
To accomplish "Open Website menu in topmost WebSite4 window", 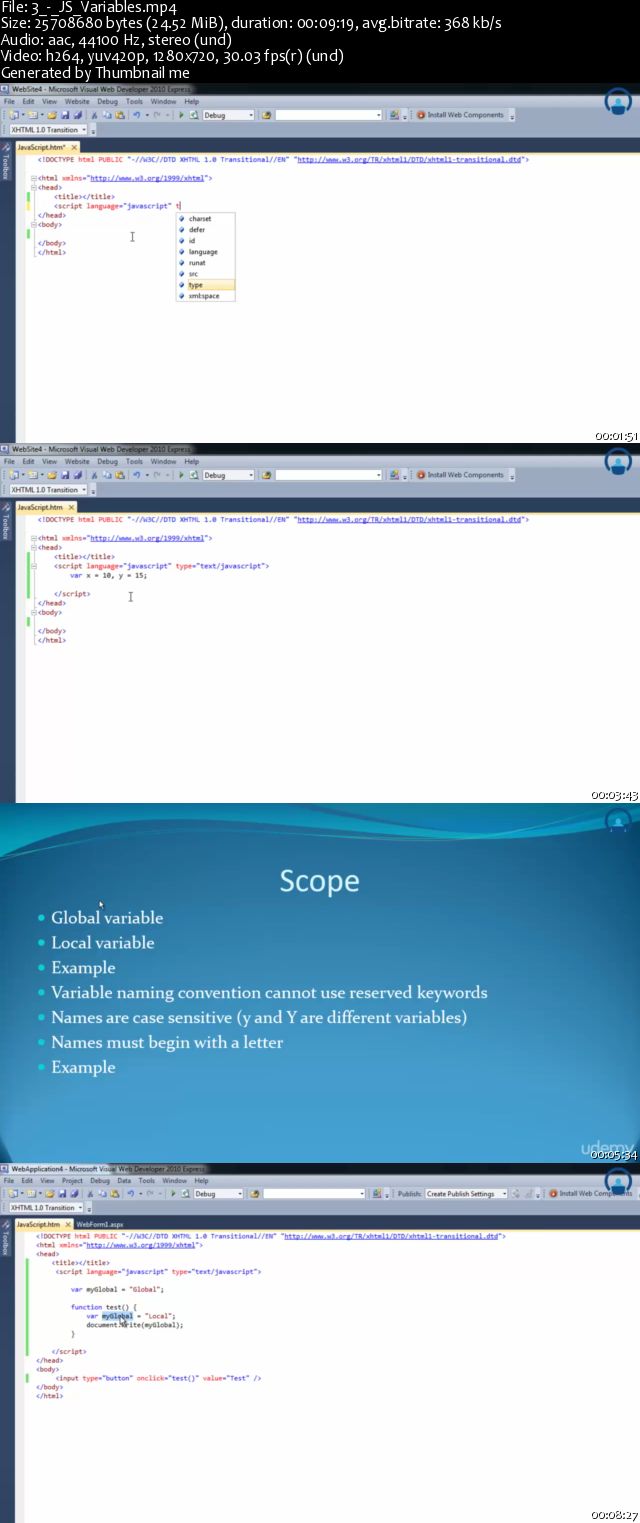I will pyautogui.click(x=77, y=101).
